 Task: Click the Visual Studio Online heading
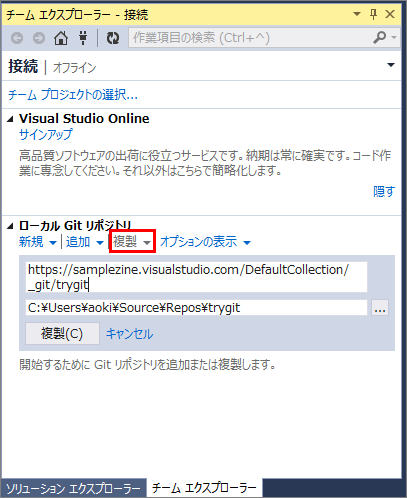click(x=84, y=119)
